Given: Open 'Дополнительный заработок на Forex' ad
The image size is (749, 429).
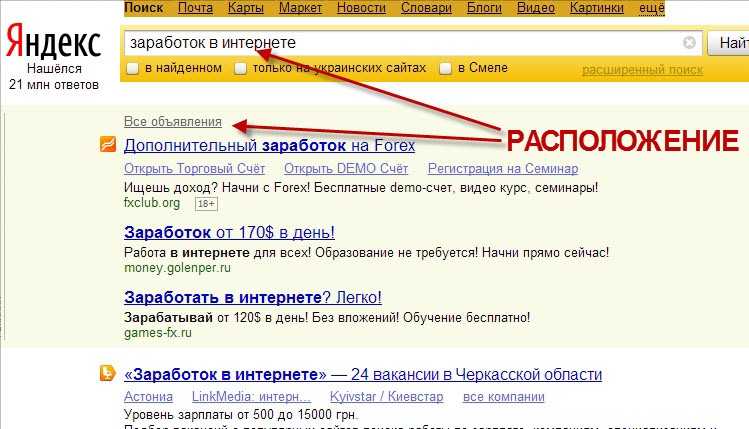Looking at the screenshot, I should (269, 145).
